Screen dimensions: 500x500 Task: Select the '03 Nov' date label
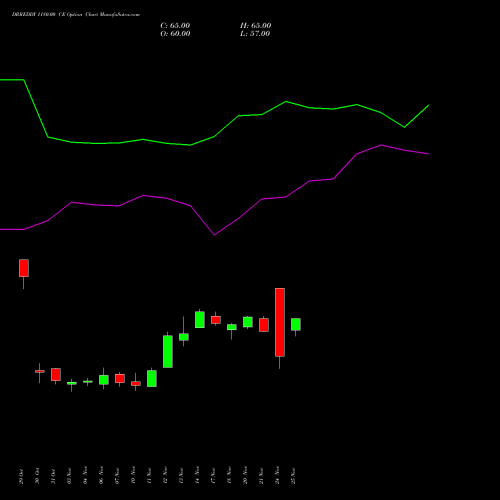coord(69,476)
